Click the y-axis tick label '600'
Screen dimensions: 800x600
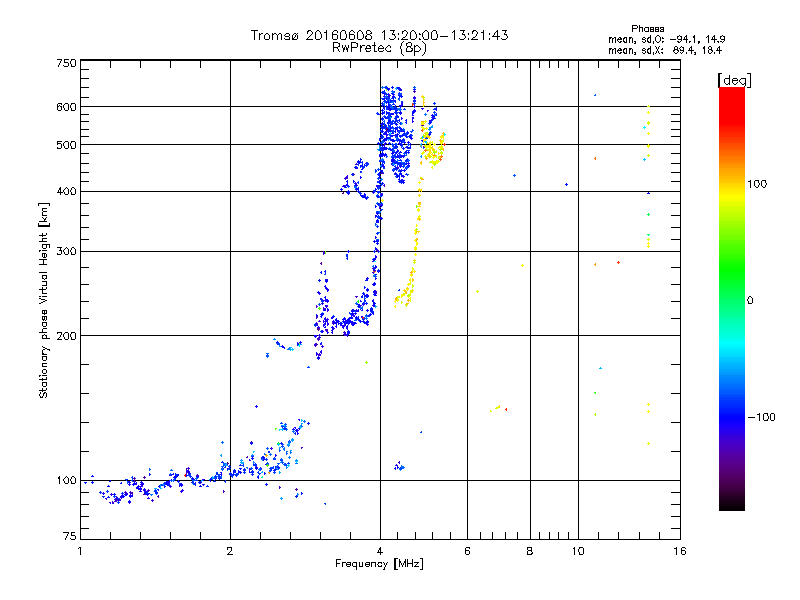(66, 107)
